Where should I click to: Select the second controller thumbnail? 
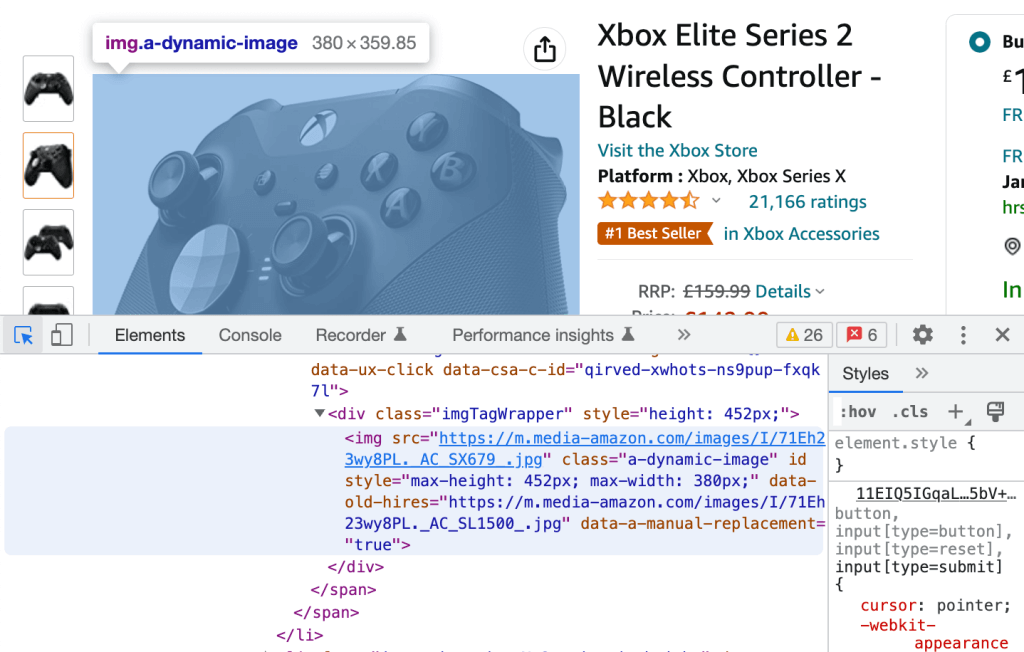pyautogui.click(x=48, y=166)
